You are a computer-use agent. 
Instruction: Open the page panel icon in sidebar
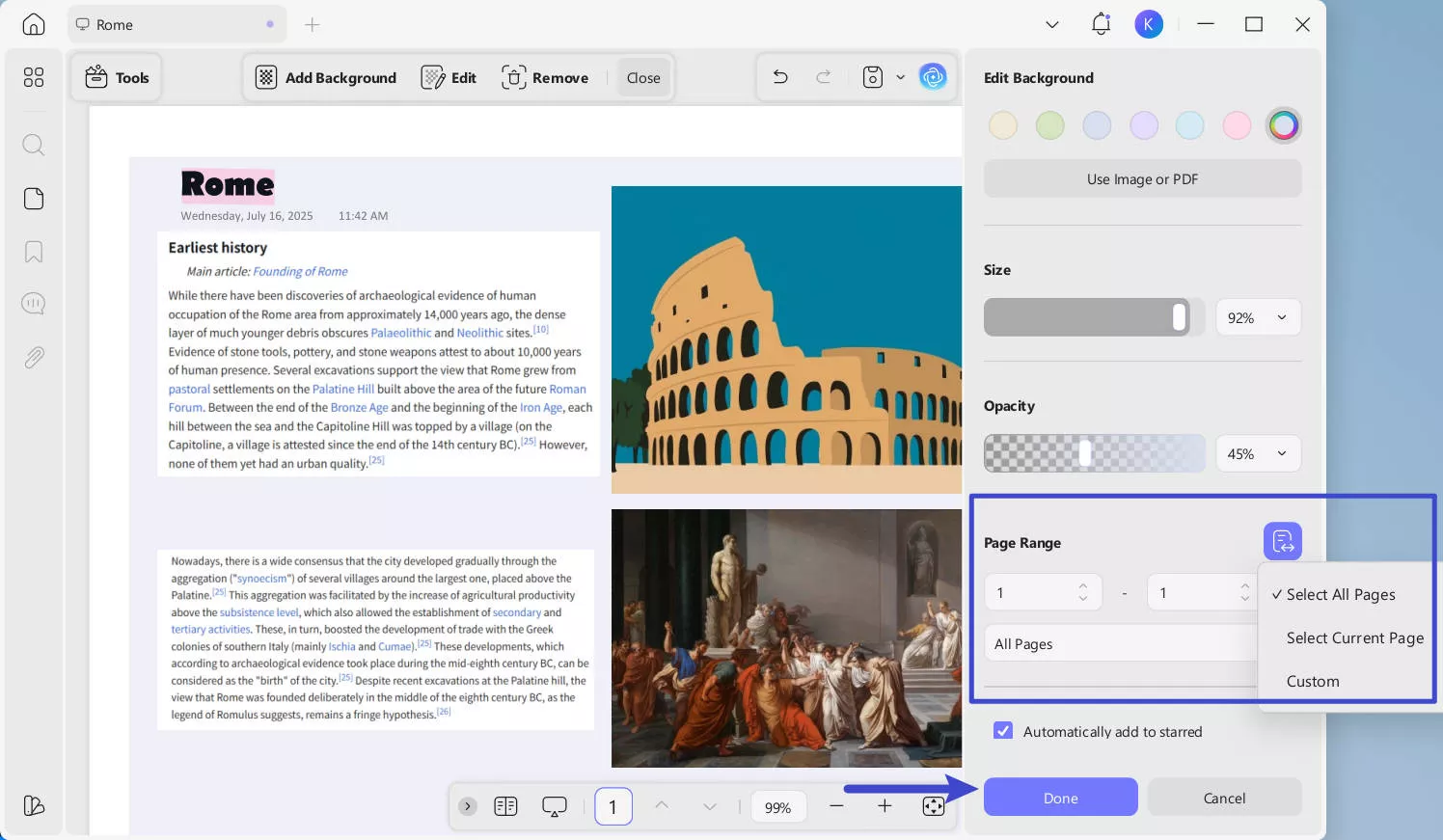pos(34,199)
